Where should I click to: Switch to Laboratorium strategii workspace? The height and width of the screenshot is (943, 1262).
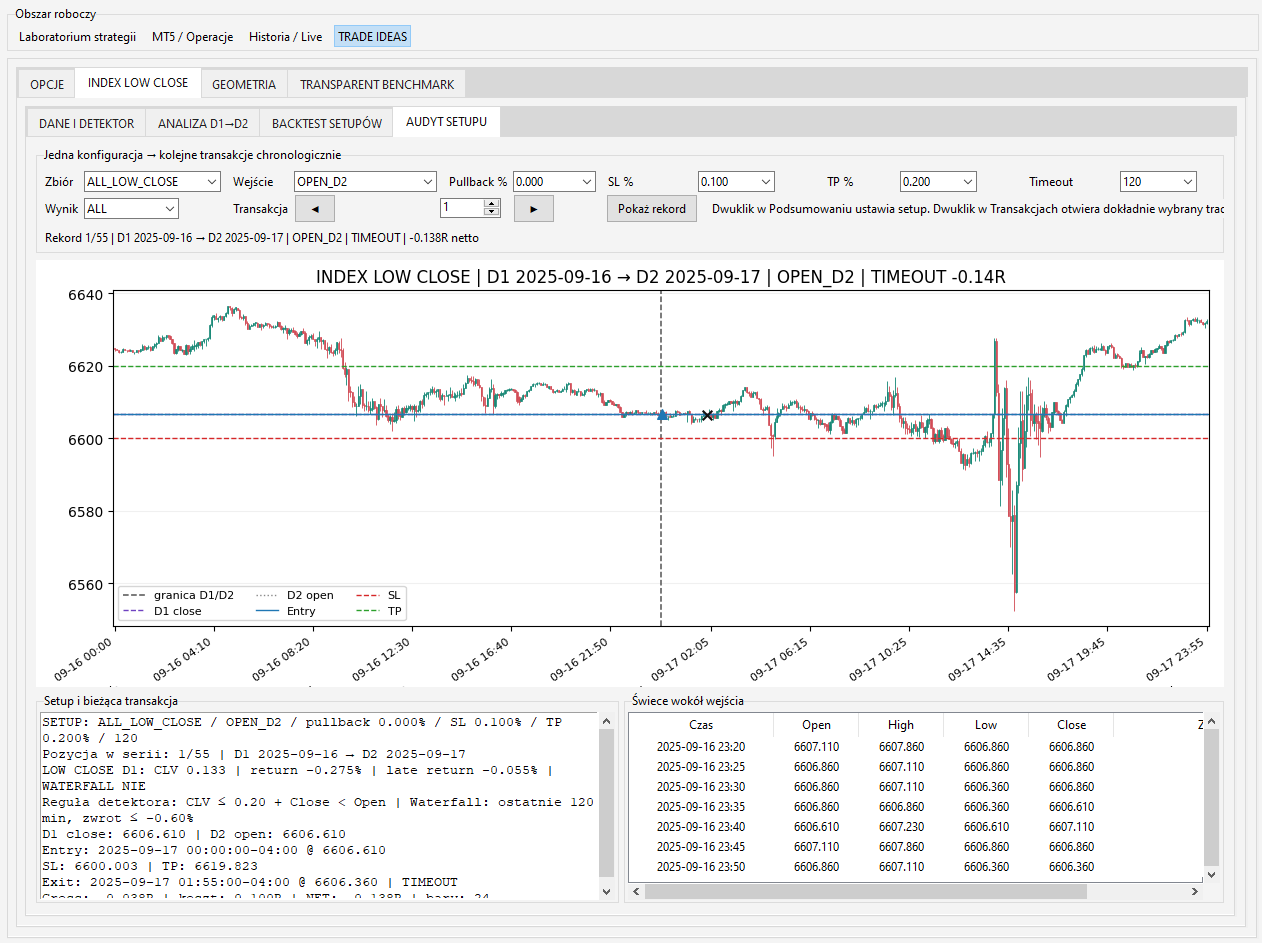click(x=77, y=37)
